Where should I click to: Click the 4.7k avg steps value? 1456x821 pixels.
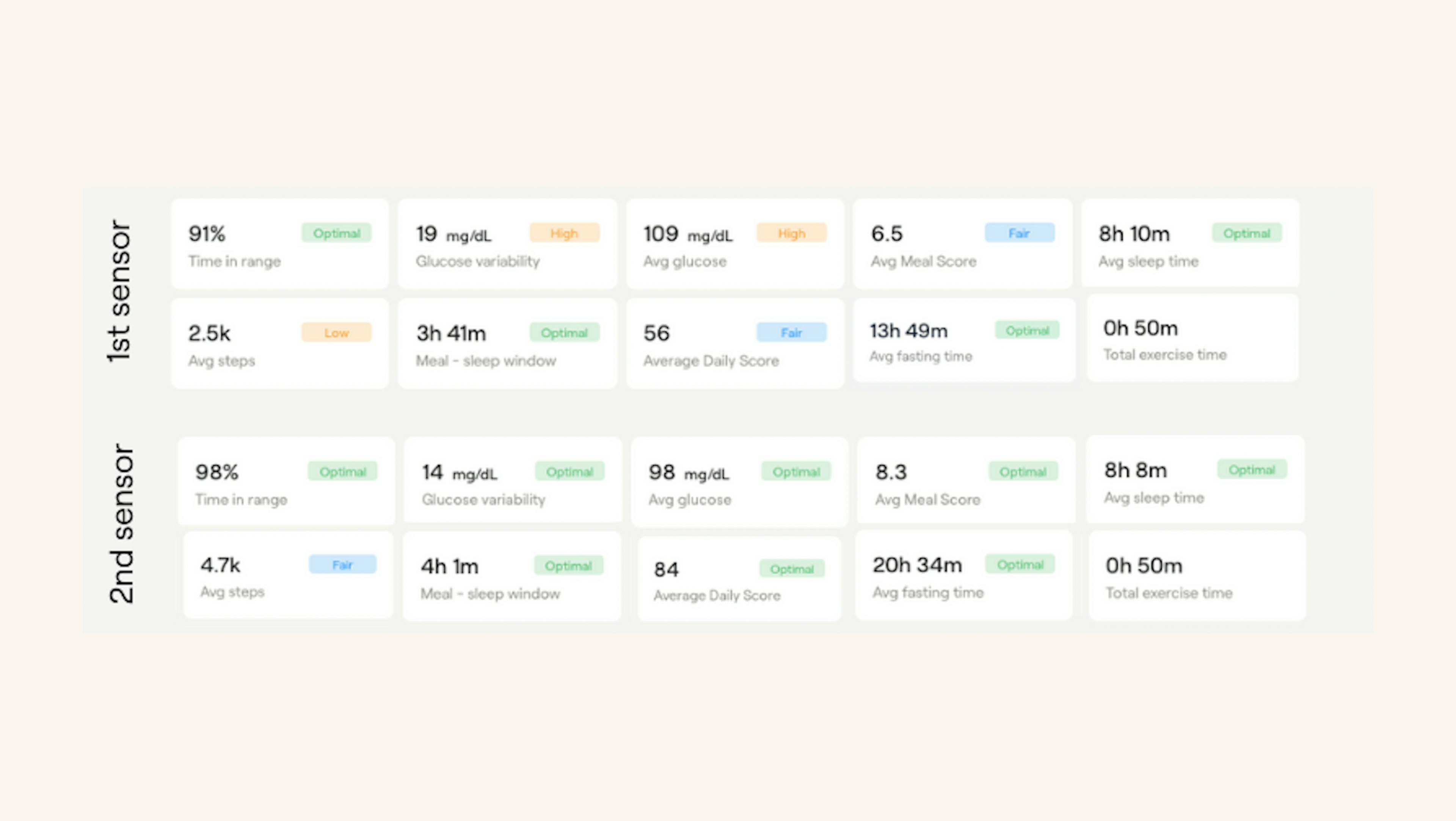click(220, 565)
